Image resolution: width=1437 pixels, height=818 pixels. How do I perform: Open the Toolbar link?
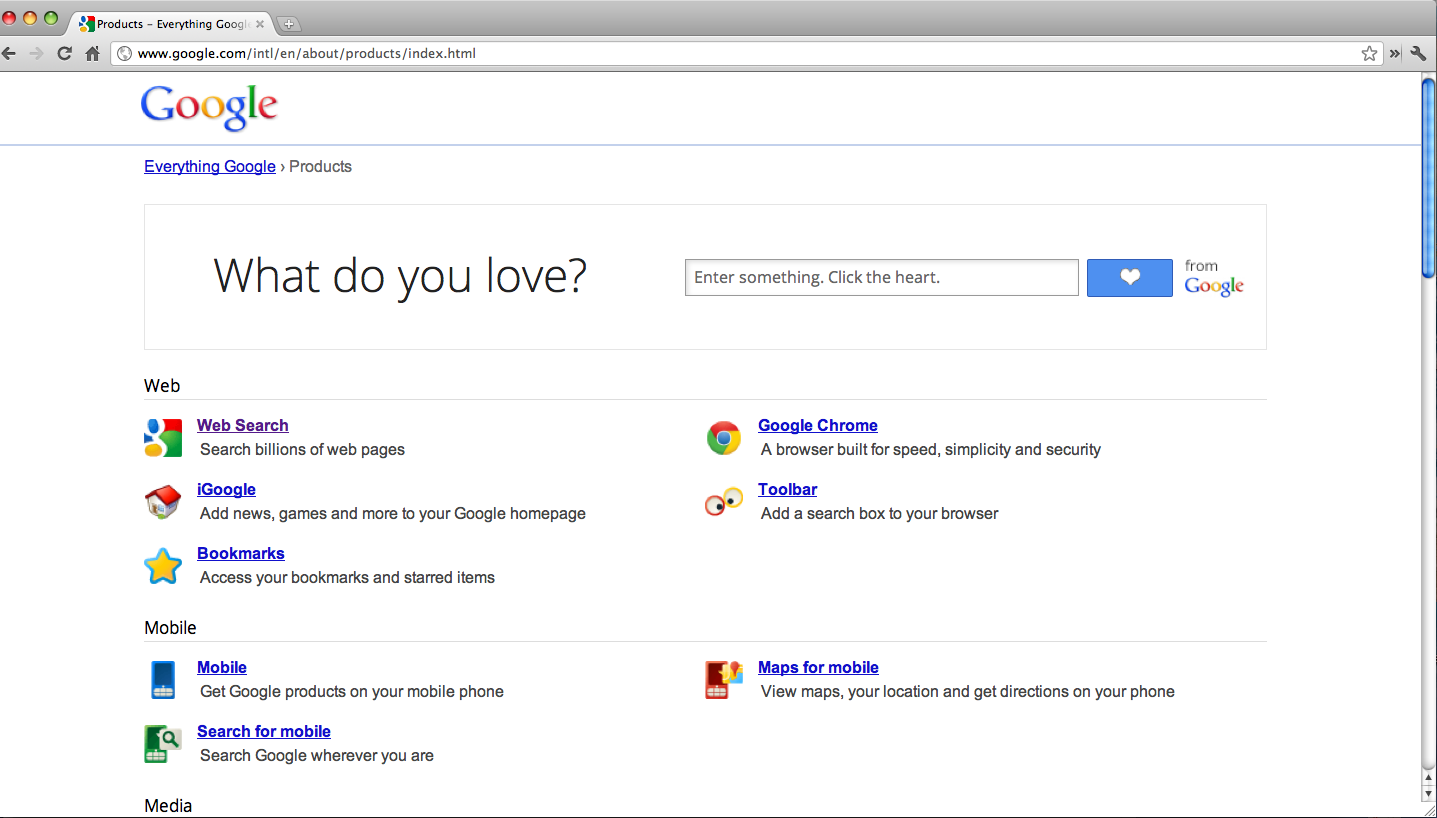pyautogui.click(x=787, y=489)
